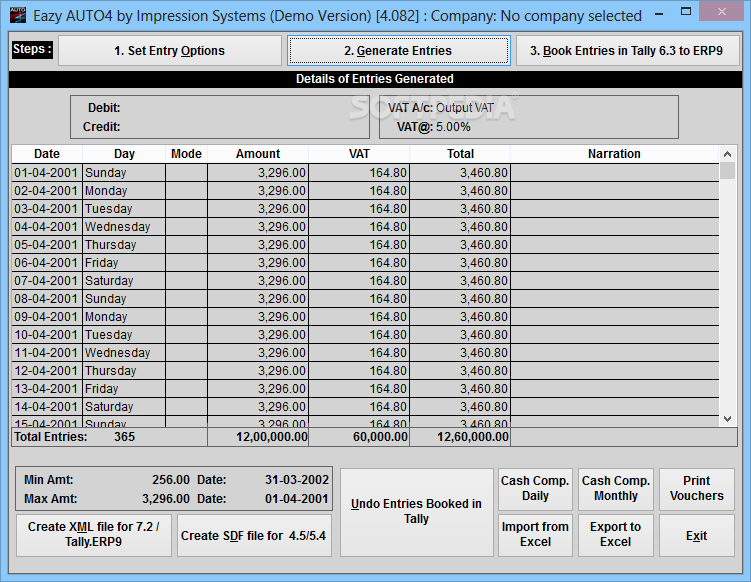Click the Exit button
This screenshot has height=582, width=751.
pyautogui.click(x=696, y=535)
